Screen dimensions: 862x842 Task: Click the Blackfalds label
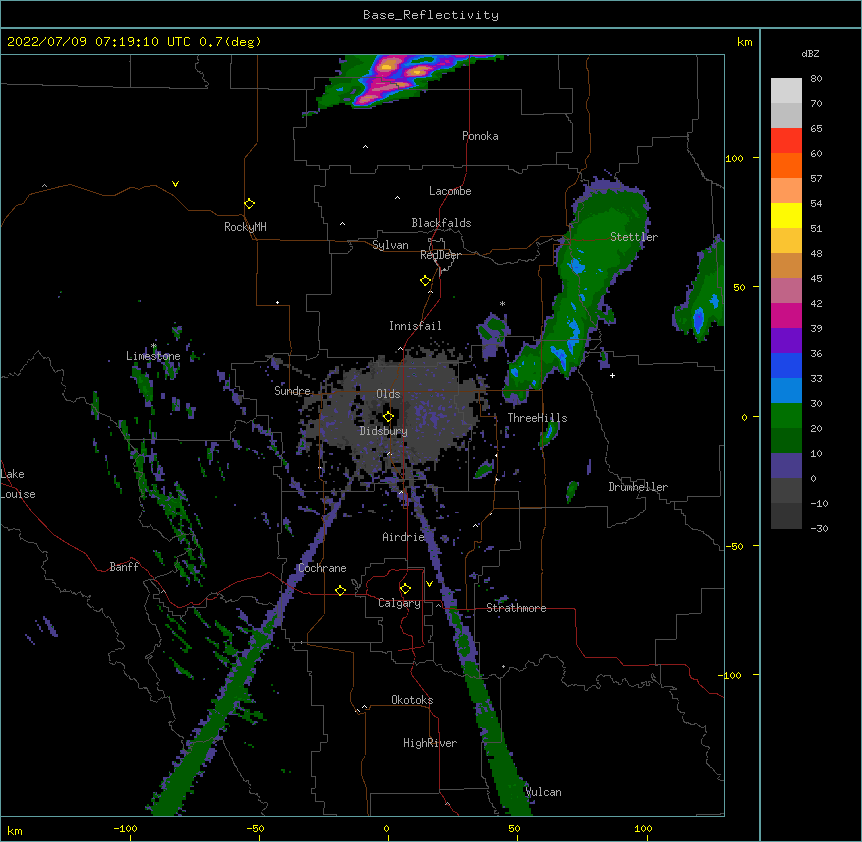pos(441,223)
